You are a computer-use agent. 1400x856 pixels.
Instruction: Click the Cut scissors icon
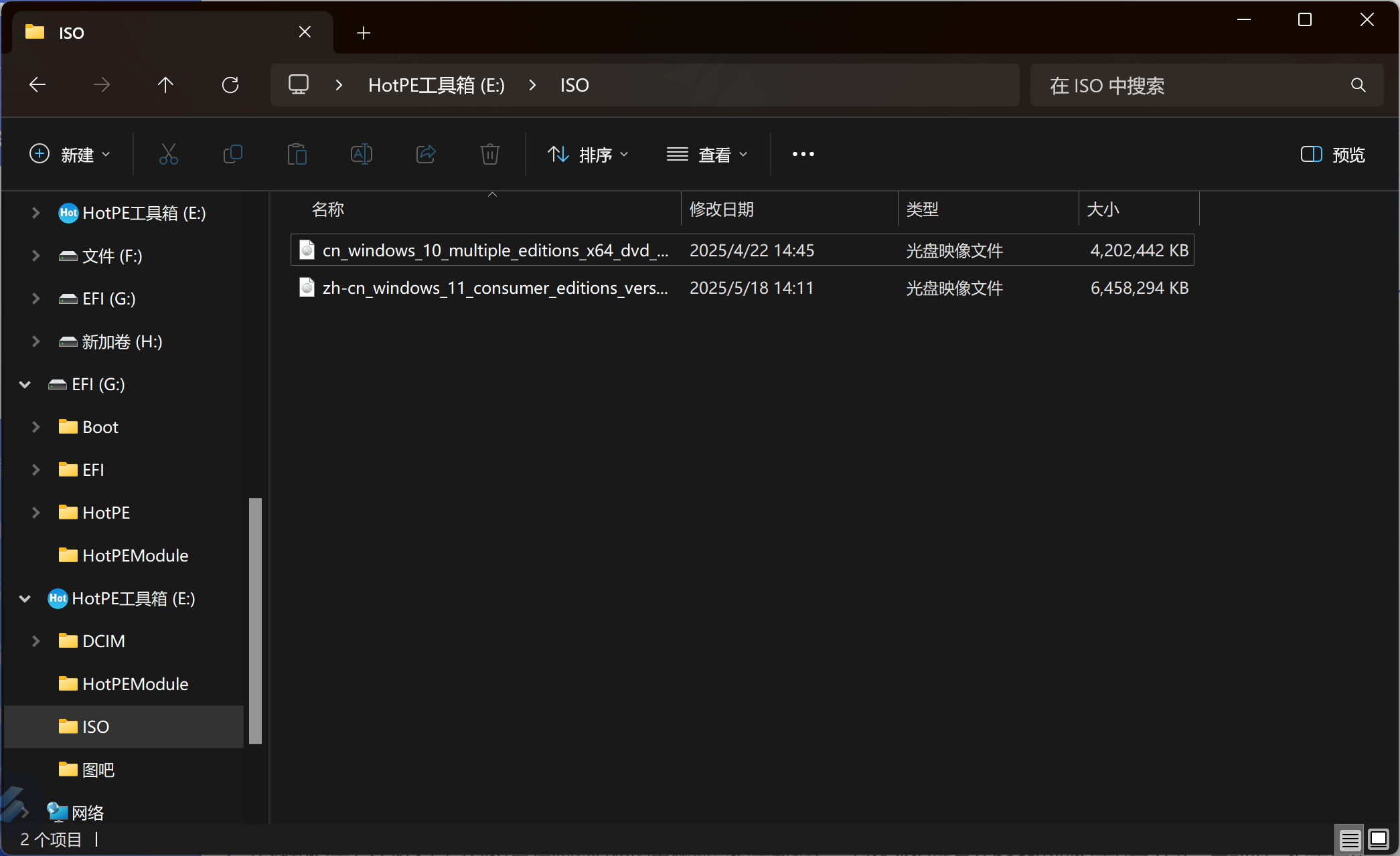click(x=169, y=155)
